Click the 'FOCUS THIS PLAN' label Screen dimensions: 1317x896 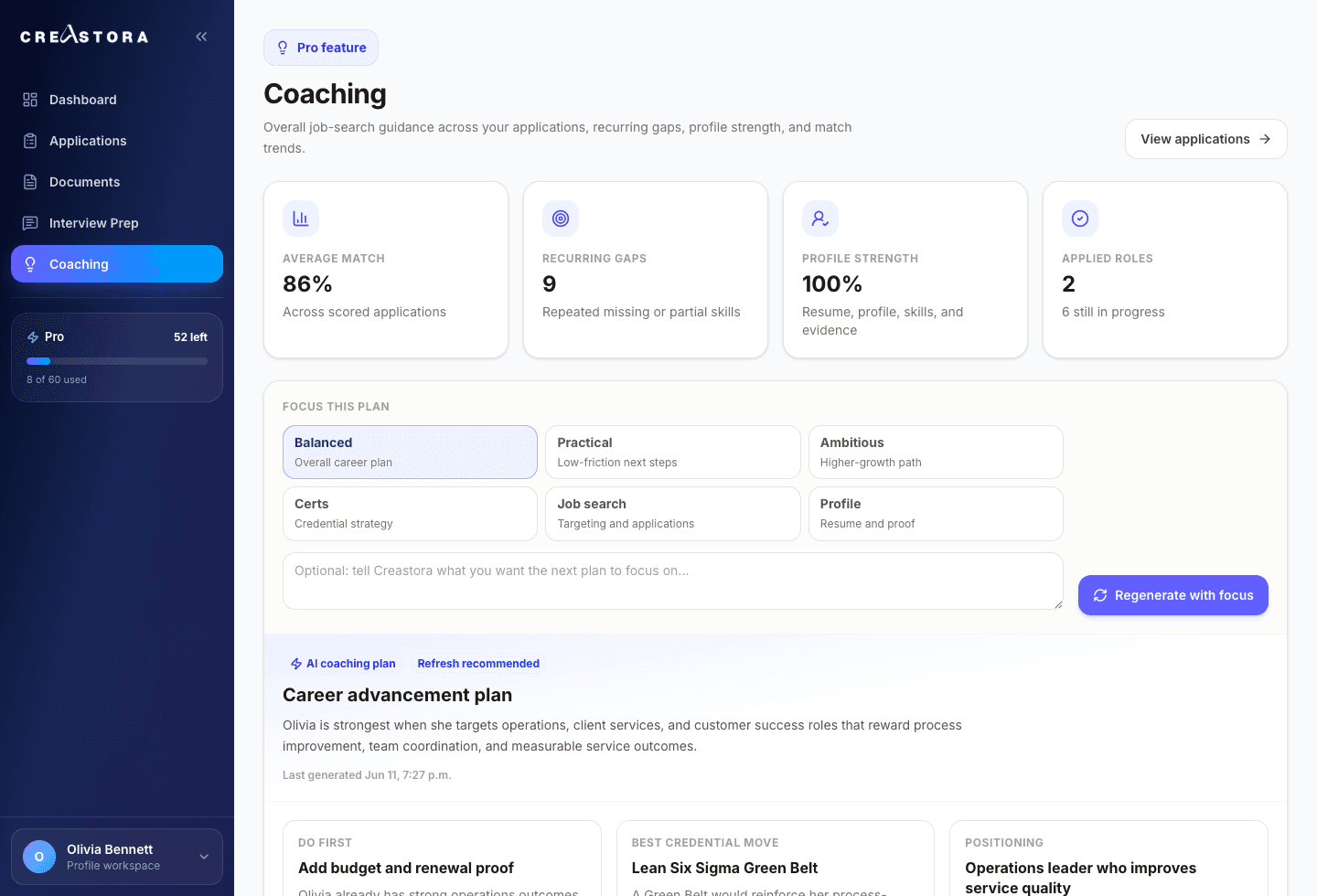[336, 407]
